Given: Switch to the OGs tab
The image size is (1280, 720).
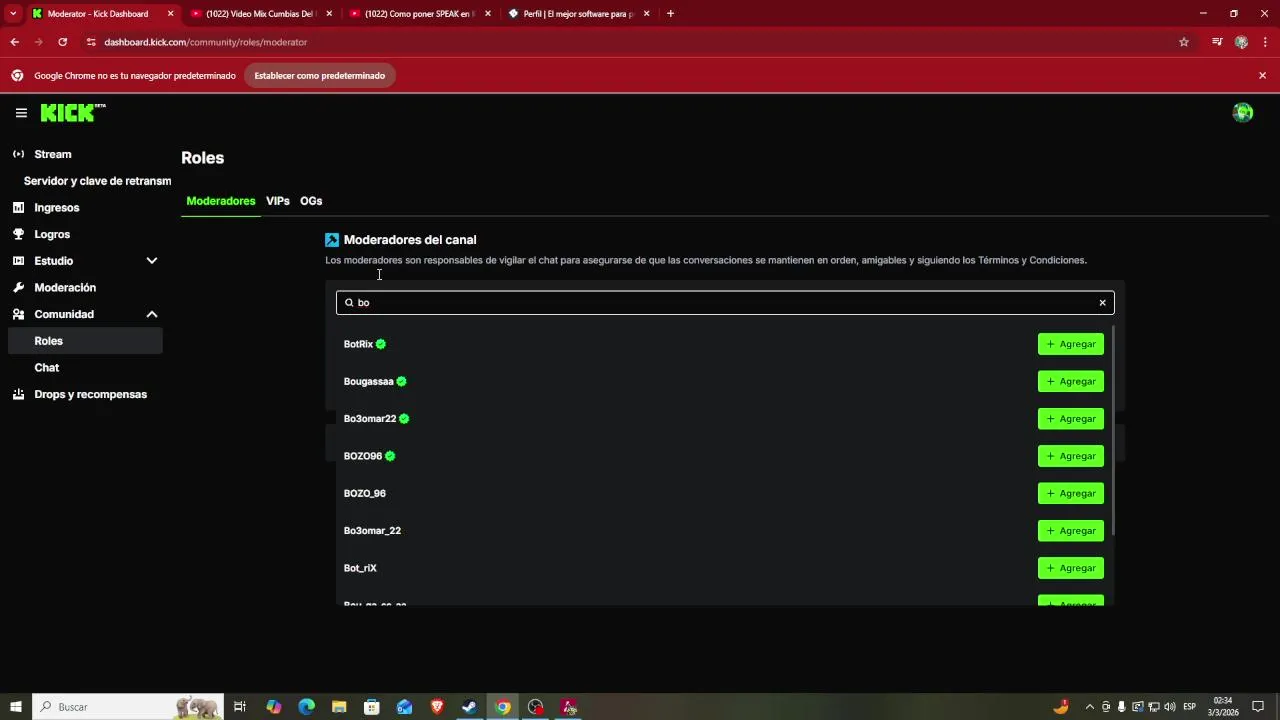Looking at the screenshot, I should click(311, 201).
